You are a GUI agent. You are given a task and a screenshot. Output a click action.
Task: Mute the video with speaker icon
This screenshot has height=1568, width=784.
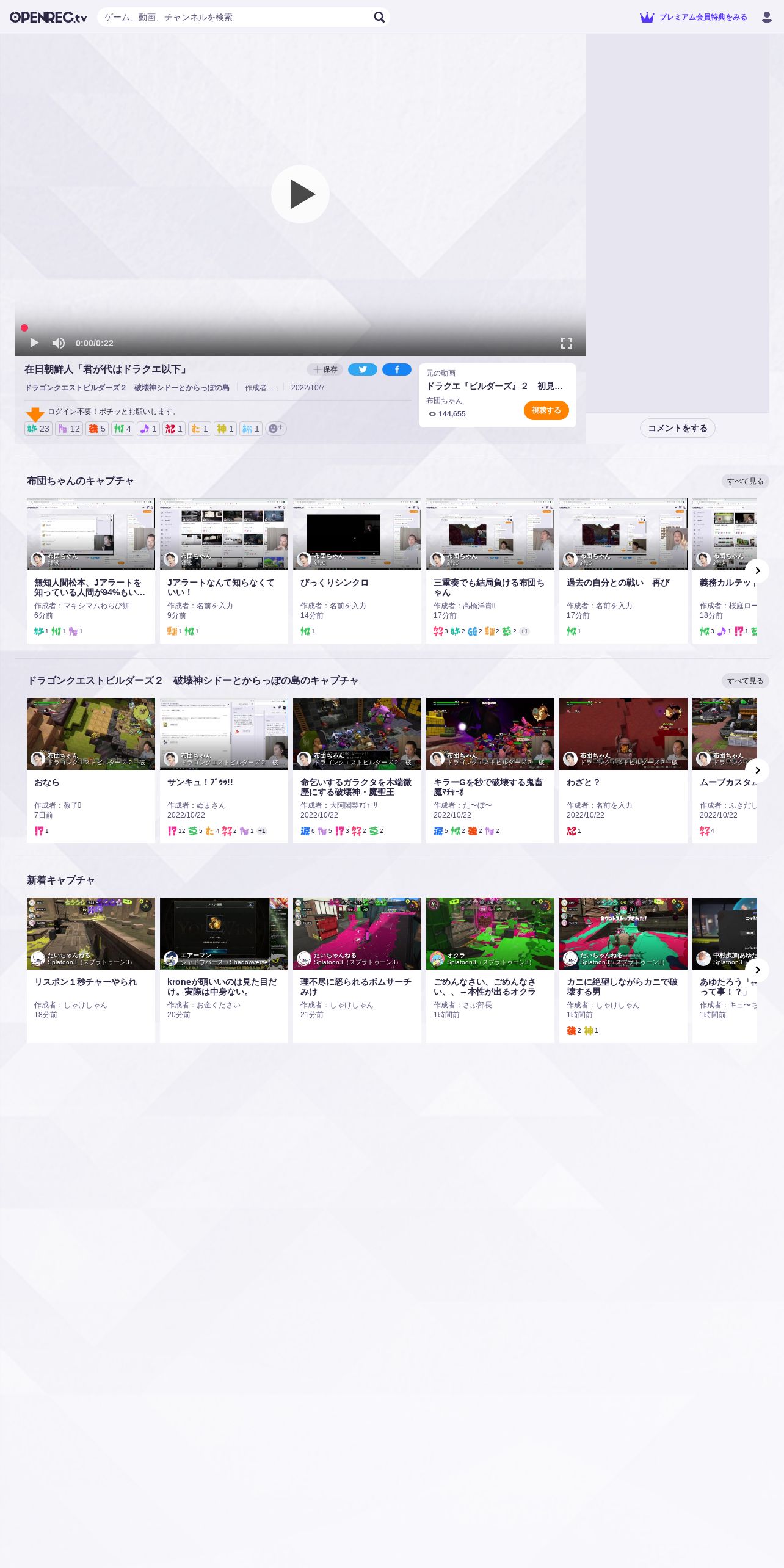tap(58, 343)
